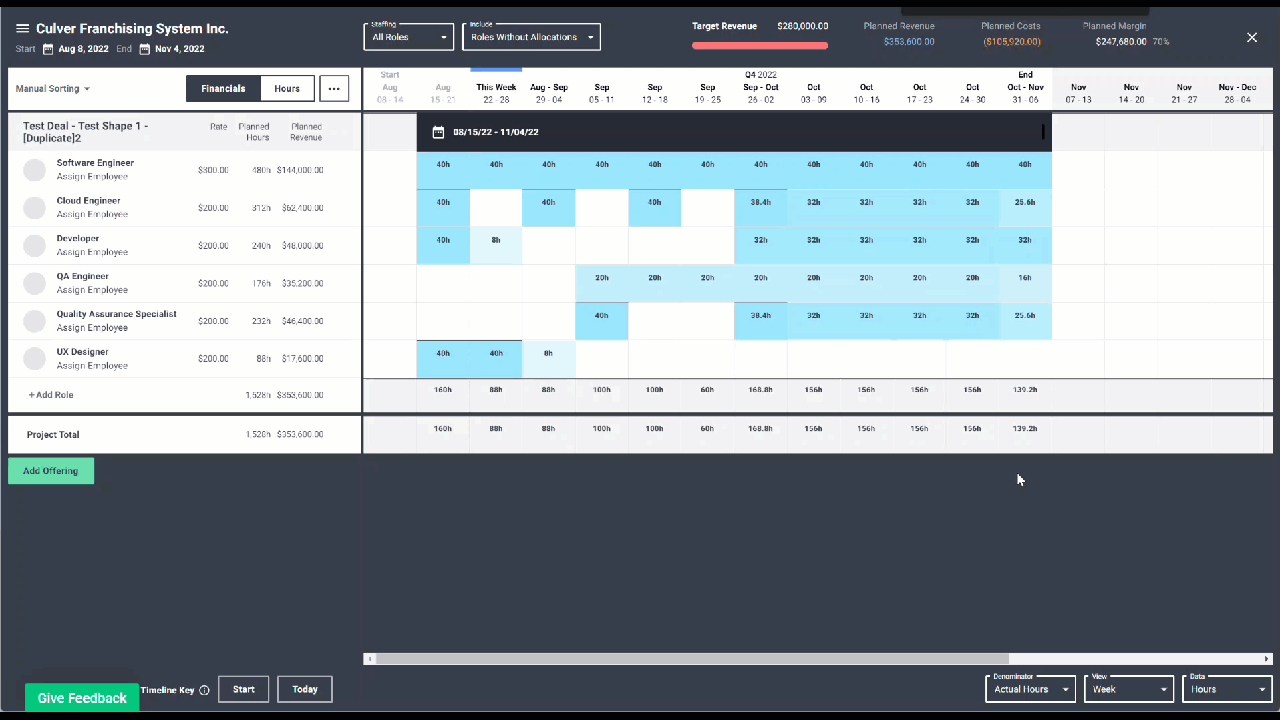Click the Give Feedback button
The height and width of the screenshot is (720, 1280).
(x=82, y=698)
